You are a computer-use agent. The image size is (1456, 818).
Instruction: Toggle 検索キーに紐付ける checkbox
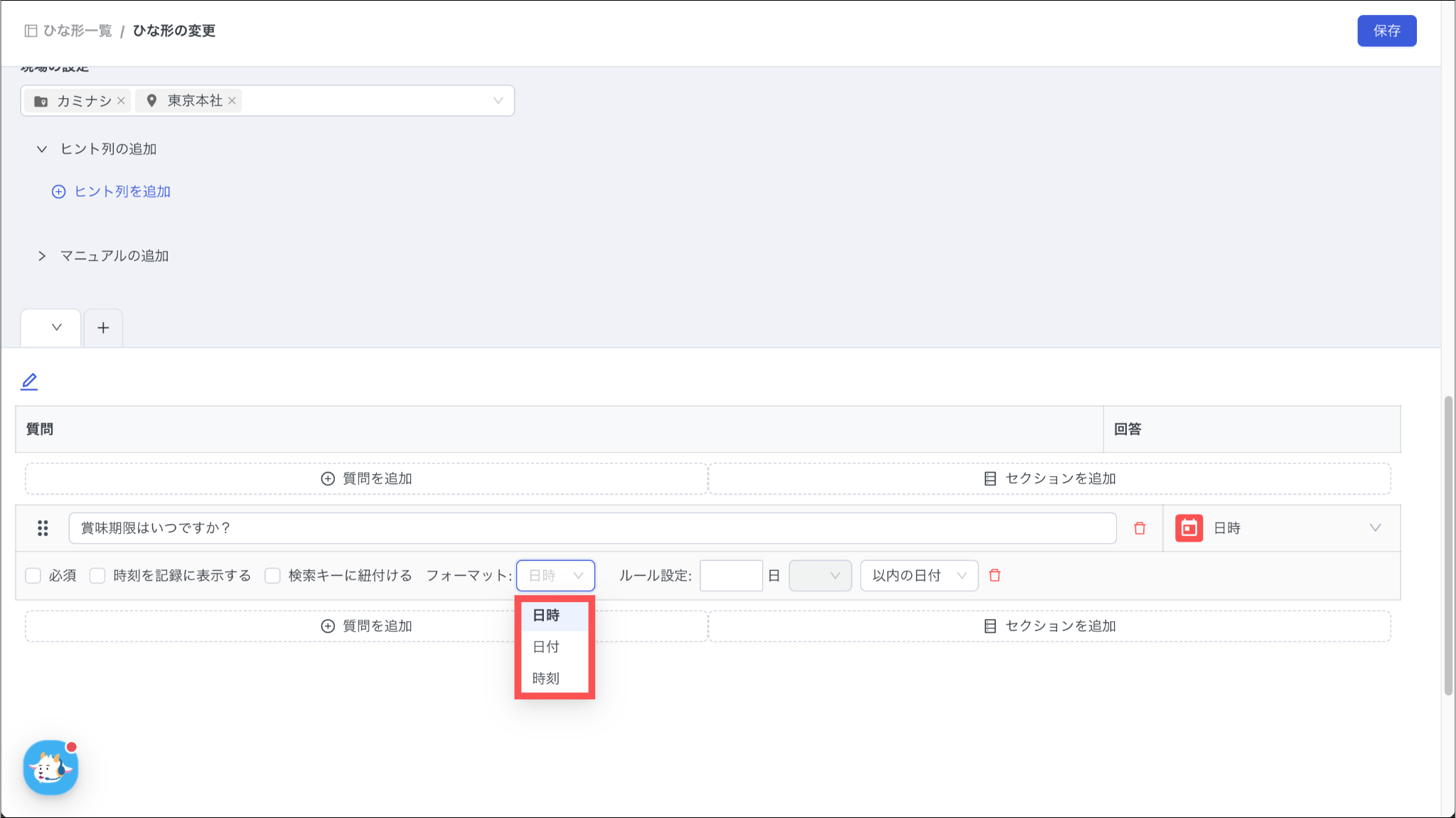pyautogui.click(x=272, y=576)
